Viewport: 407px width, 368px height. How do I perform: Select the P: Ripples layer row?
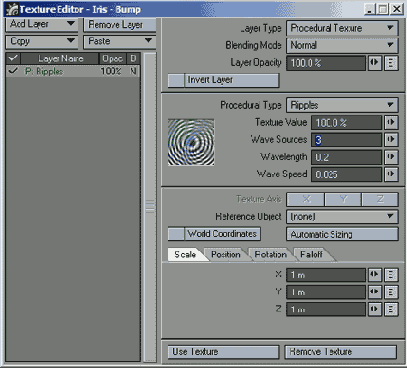click(x=73, y=71)
